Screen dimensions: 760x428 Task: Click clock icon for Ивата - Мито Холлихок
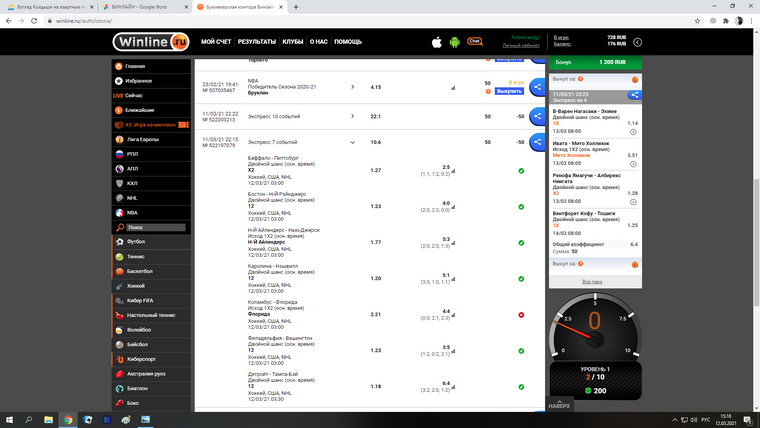[633, 164]
